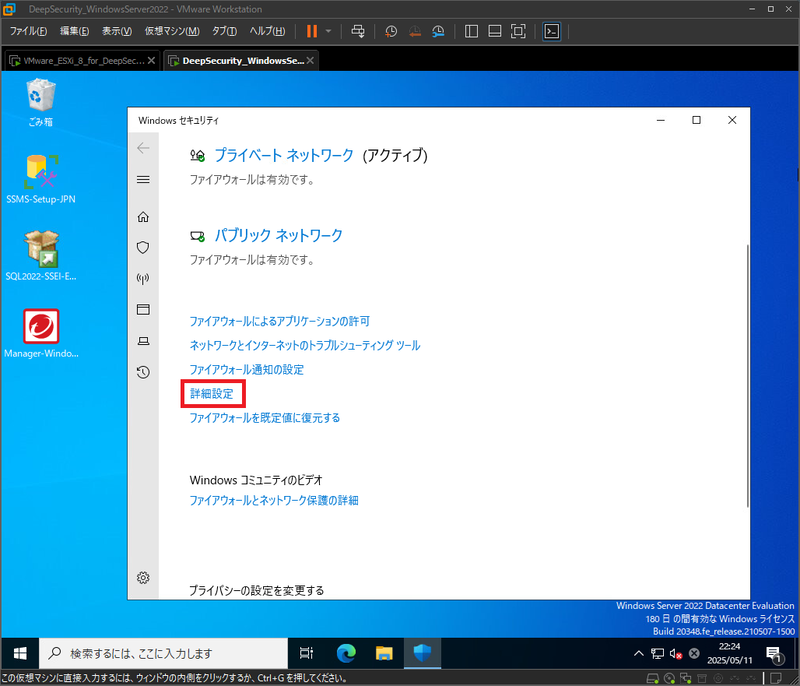The width and height of the screenshot is (800, 686).
Task: Open the 編集(E) menu
Action: (74, 31)
